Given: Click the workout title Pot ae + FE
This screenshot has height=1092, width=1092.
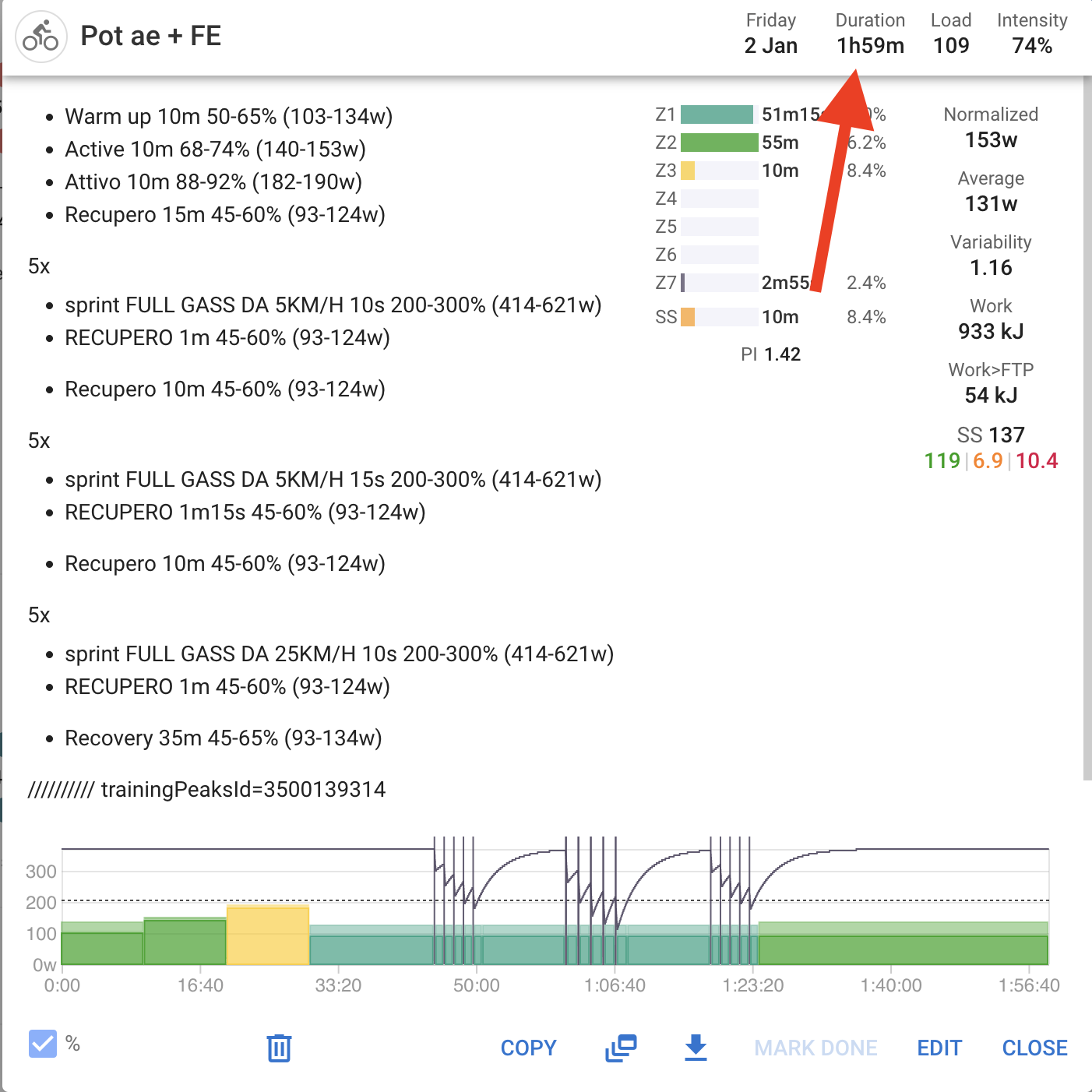Looking at the screenshot, I should click(151, 36).
